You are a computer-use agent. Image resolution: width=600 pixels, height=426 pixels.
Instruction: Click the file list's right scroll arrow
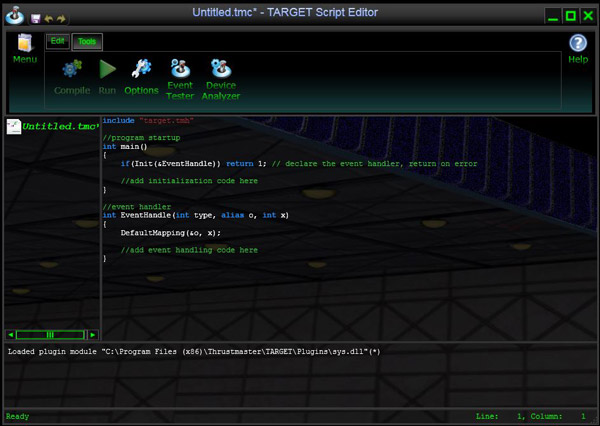(x=93, y=335)
